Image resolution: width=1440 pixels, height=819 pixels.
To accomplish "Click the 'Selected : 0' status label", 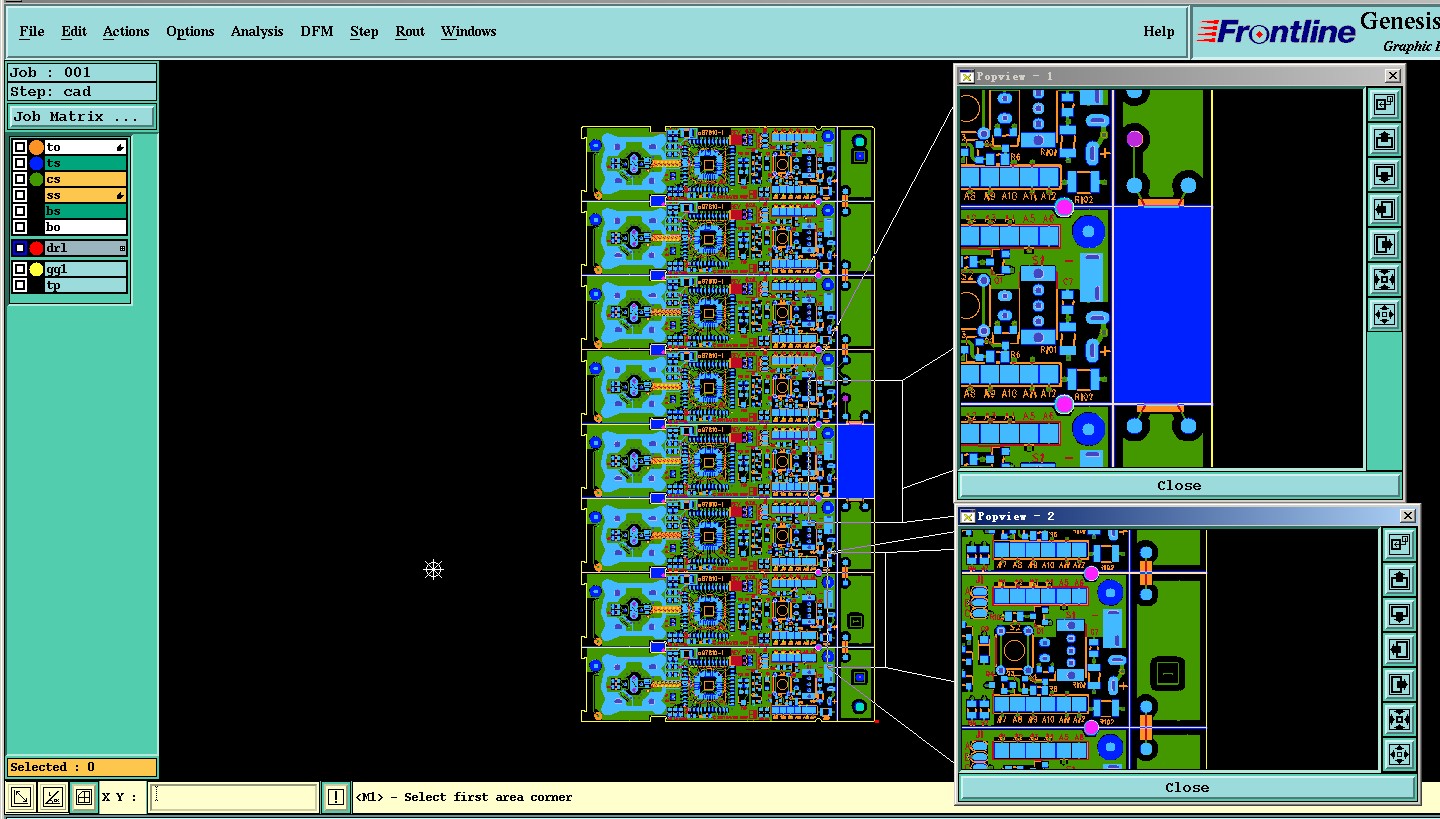I will (82, 767).
